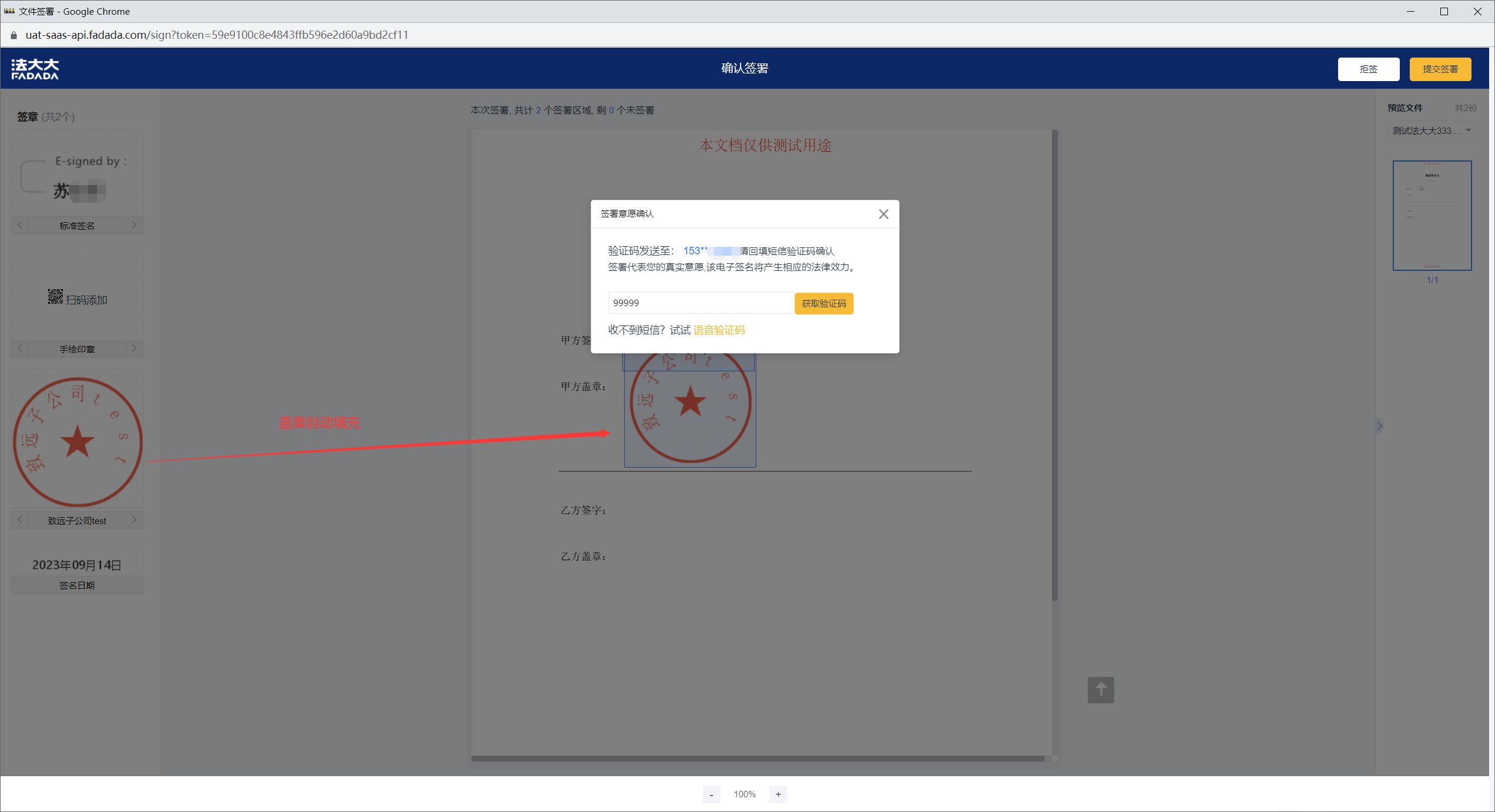Click the scroll-to-top arrow icon
1495x812 pixels.
(x=1100, y=690)
